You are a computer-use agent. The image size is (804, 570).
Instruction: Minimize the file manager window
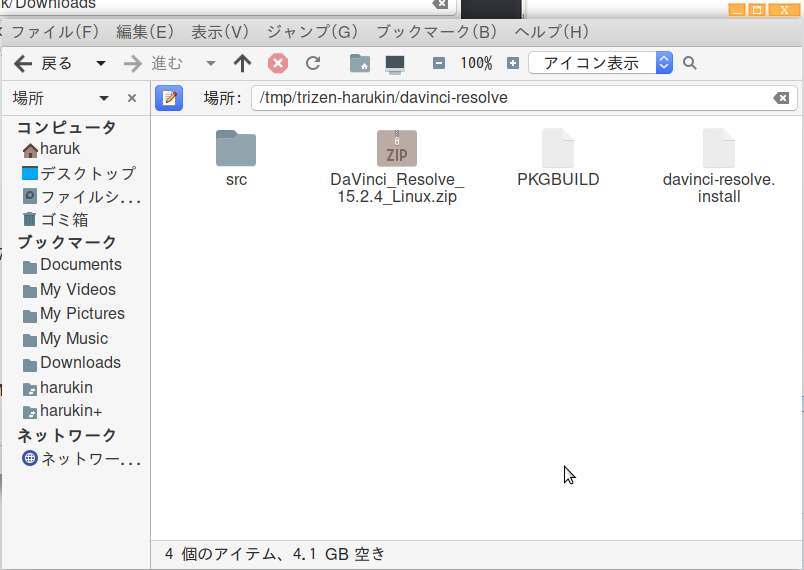(737, 10)
